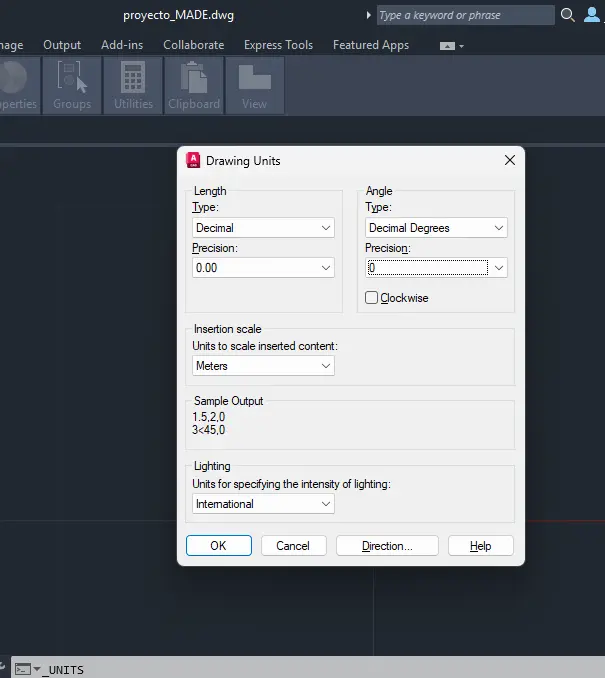This screenshot has width=605, height=678.
Task: Open the Length Precision dropdown
Action: [263, 268]
